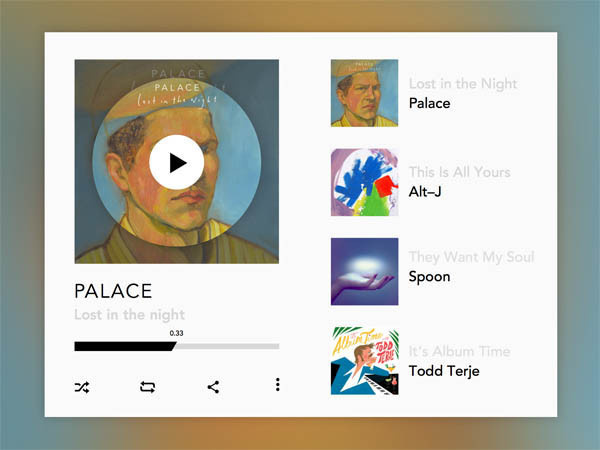600x450 pixels.
Task: Click the 0.33 progress time marker
Action: (176, 333)
